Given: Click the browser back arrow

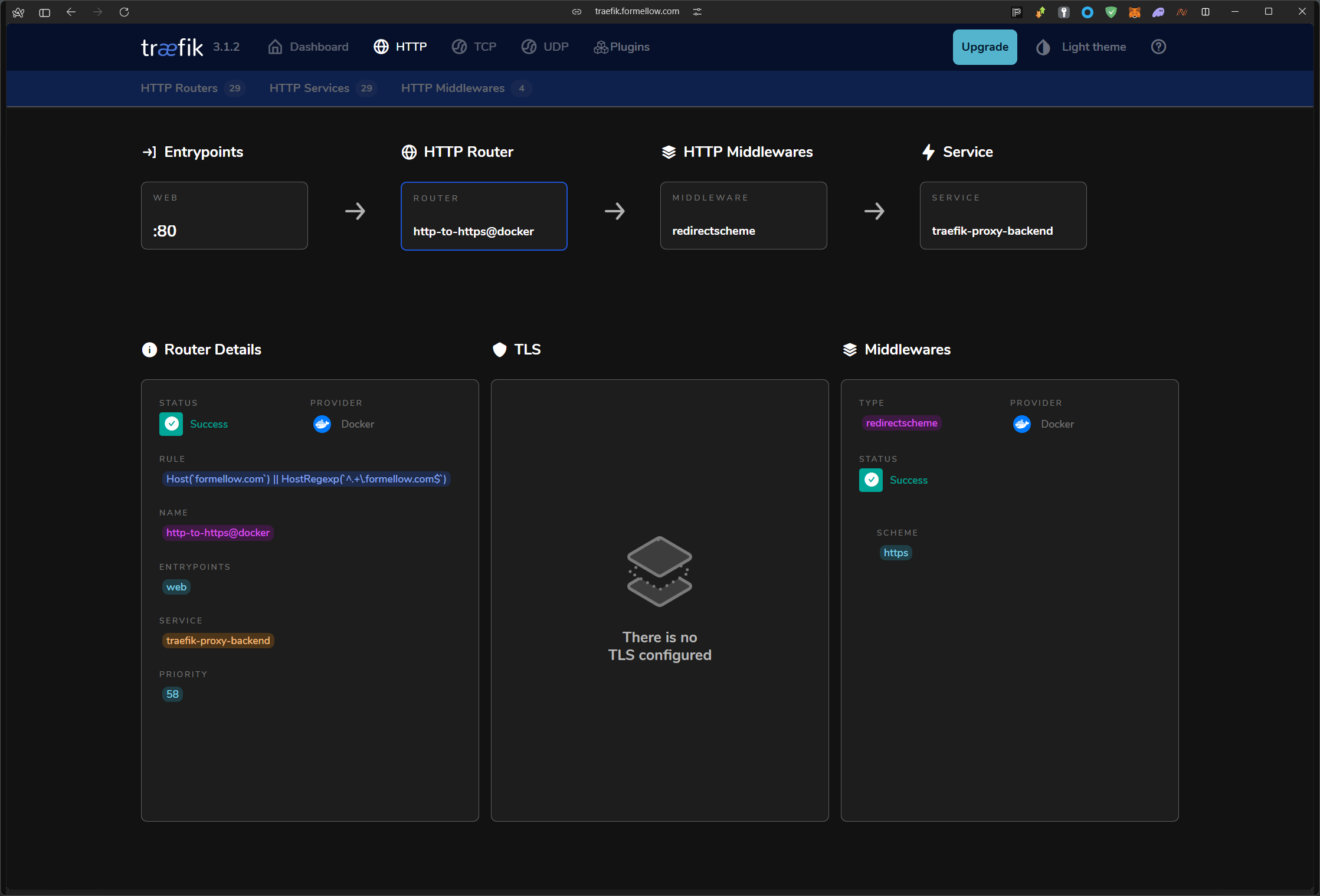Looking at the screenshot, I should [x=71, y=12].
